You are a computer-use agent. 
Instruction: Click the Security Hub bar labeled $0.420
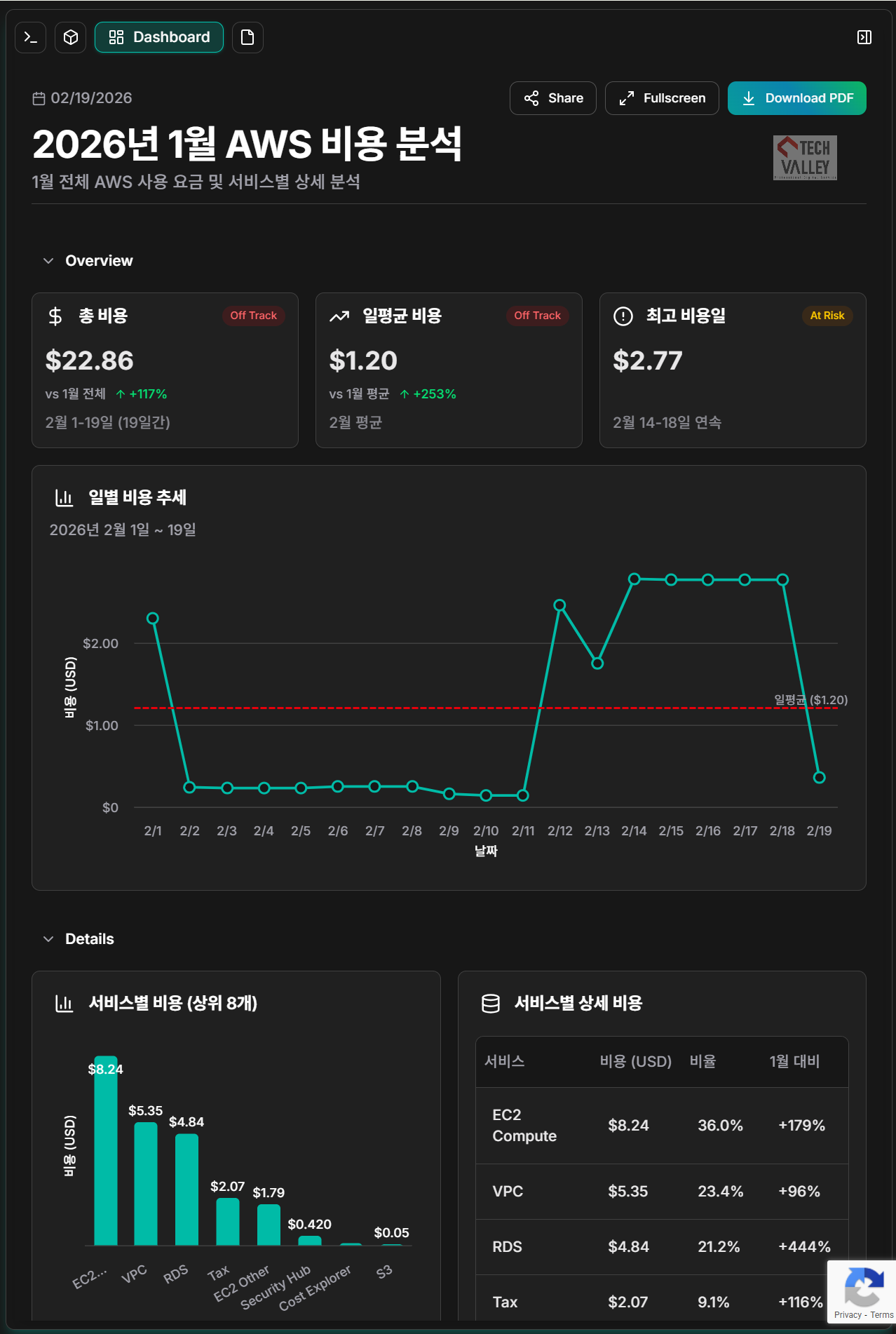click(310, 1241)
